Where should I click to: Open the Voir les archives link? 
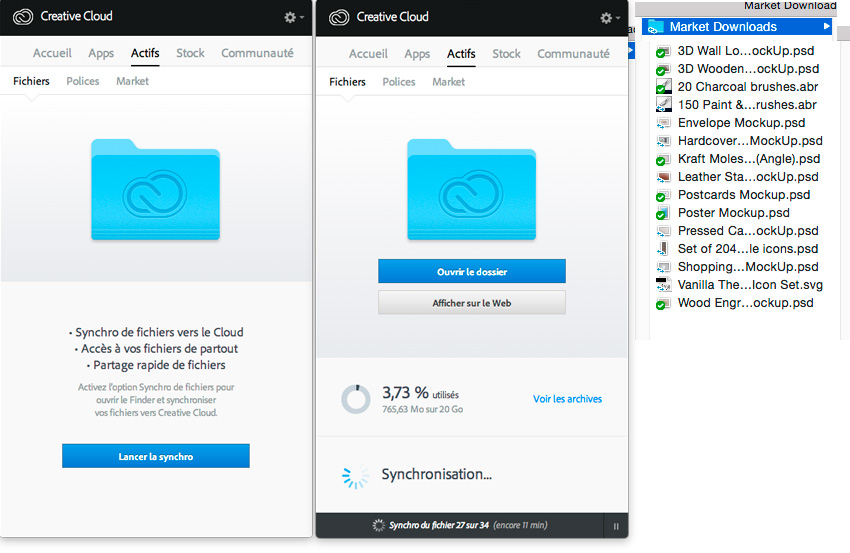click(567, 399)
